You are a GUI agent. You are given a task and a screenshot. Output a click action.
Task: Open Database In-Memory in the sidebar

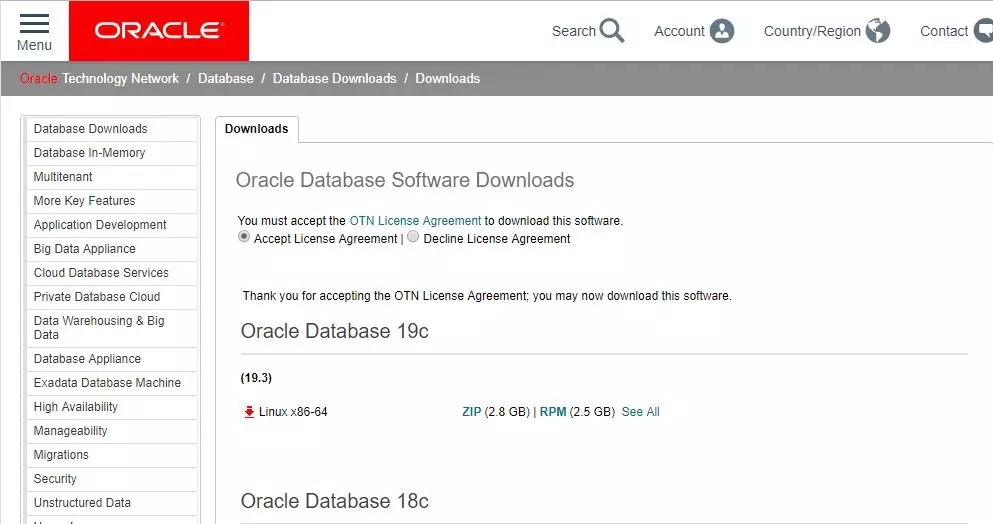89,153
